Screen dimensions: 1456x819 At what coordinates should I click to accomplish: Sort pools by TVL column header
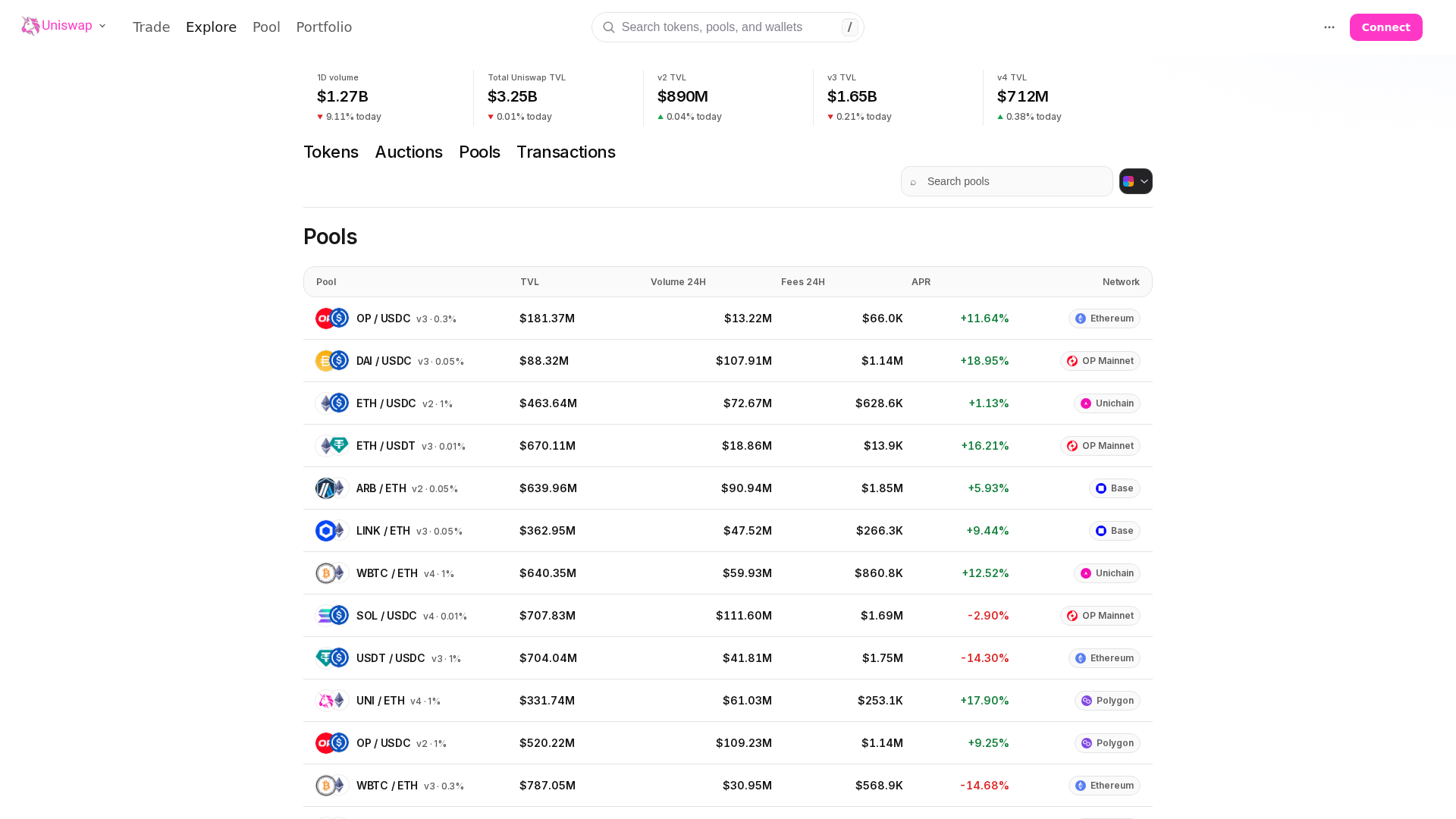pyautogui.click(x=529, y=282)
